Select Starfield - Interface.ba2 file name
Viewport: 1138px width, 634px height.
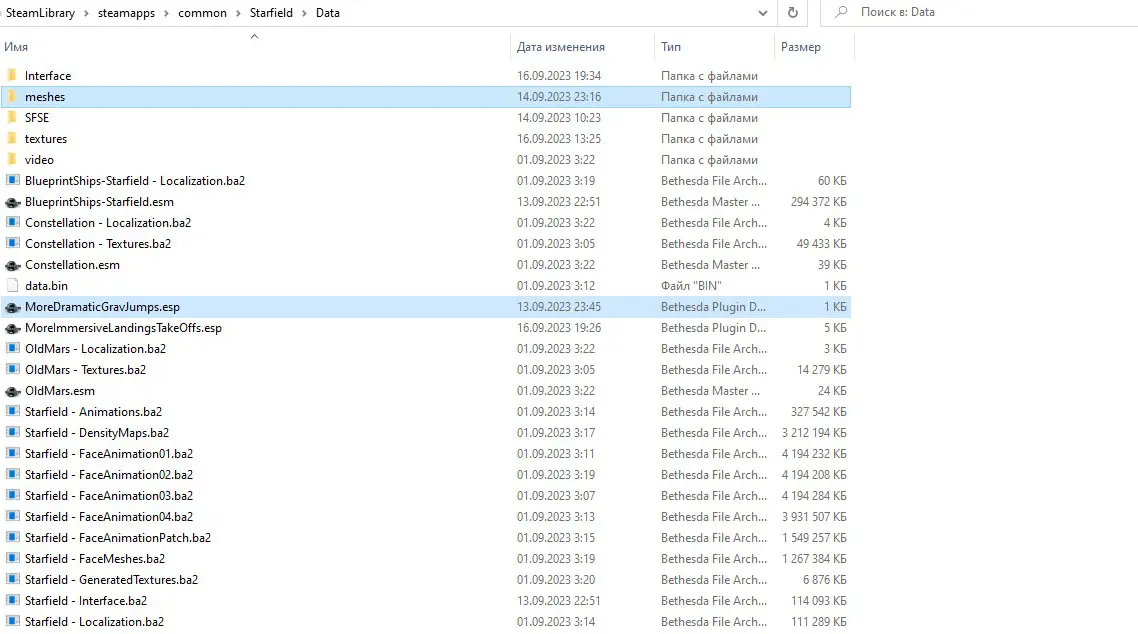pyautogui.click(x=86, y=601)
